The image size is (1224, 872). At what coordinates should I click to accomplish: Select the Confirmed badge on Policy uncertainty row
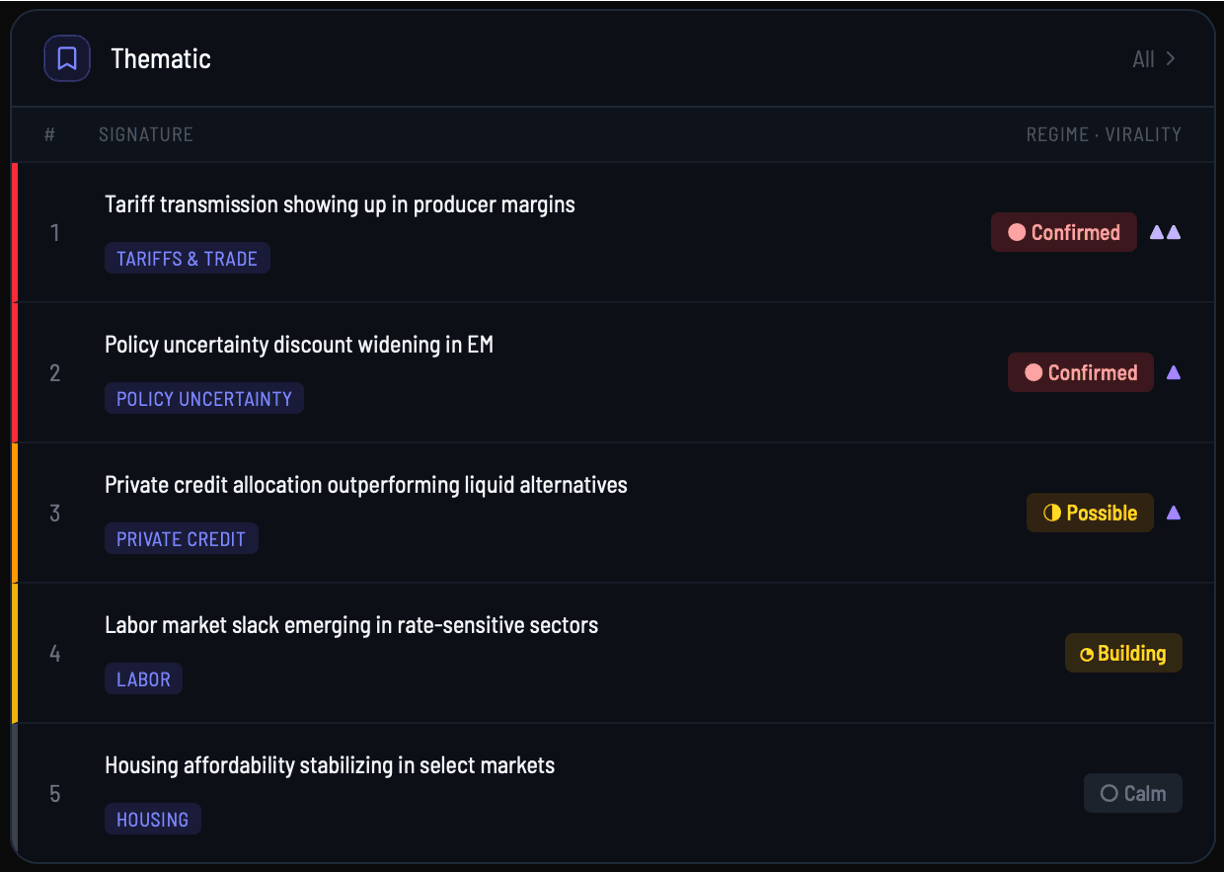coord(1081,373)
